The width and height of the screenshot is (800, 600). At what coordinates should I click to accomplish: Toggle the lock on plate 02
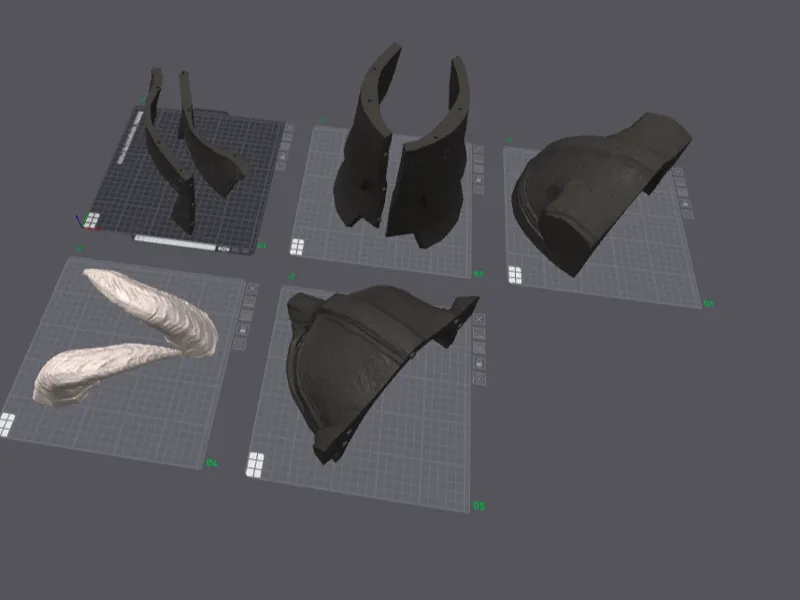(479, 180)
